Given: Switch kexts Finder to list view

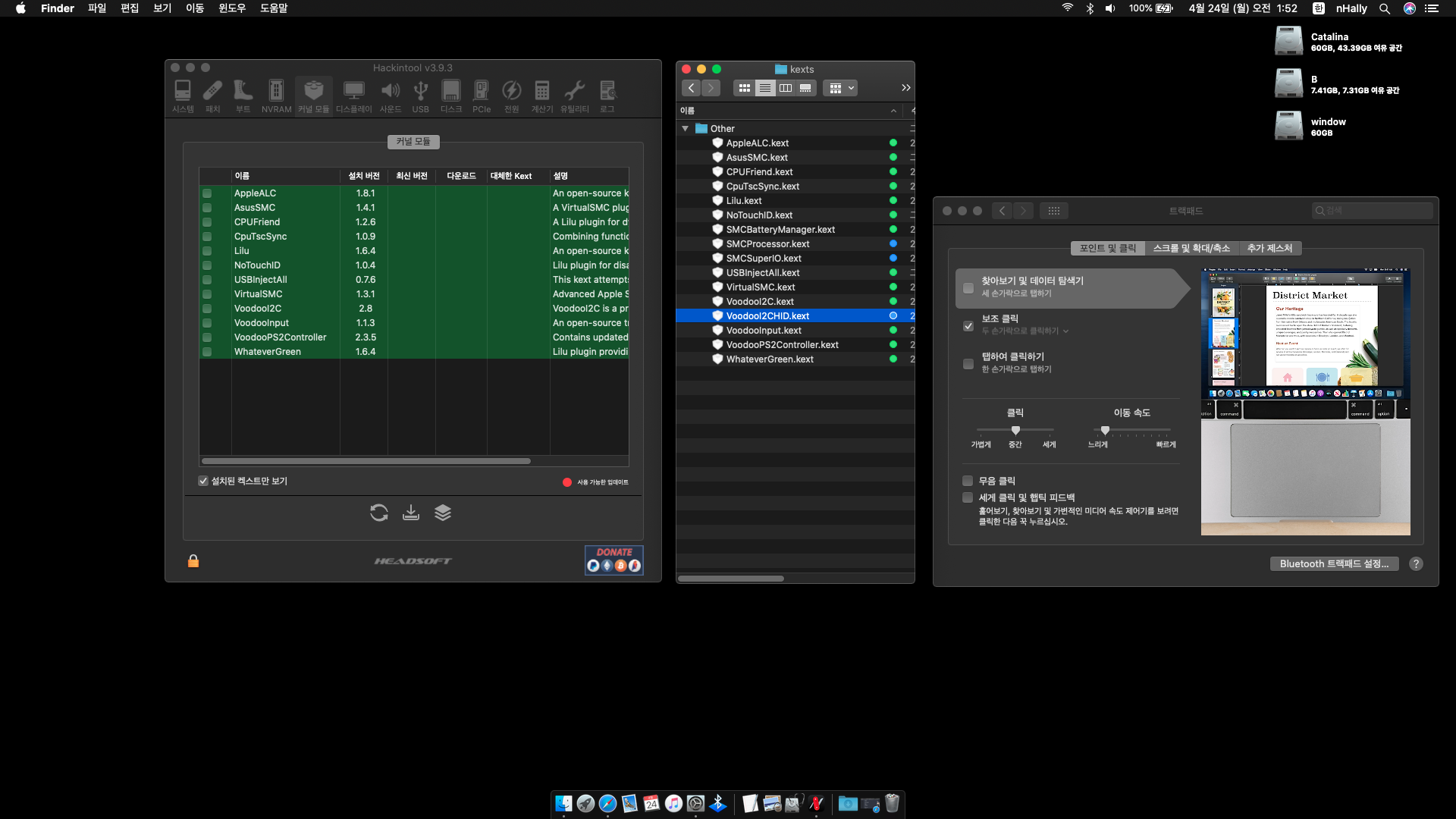Looking at the screenshot, I should pyautogui.click(x=765, y=88).
